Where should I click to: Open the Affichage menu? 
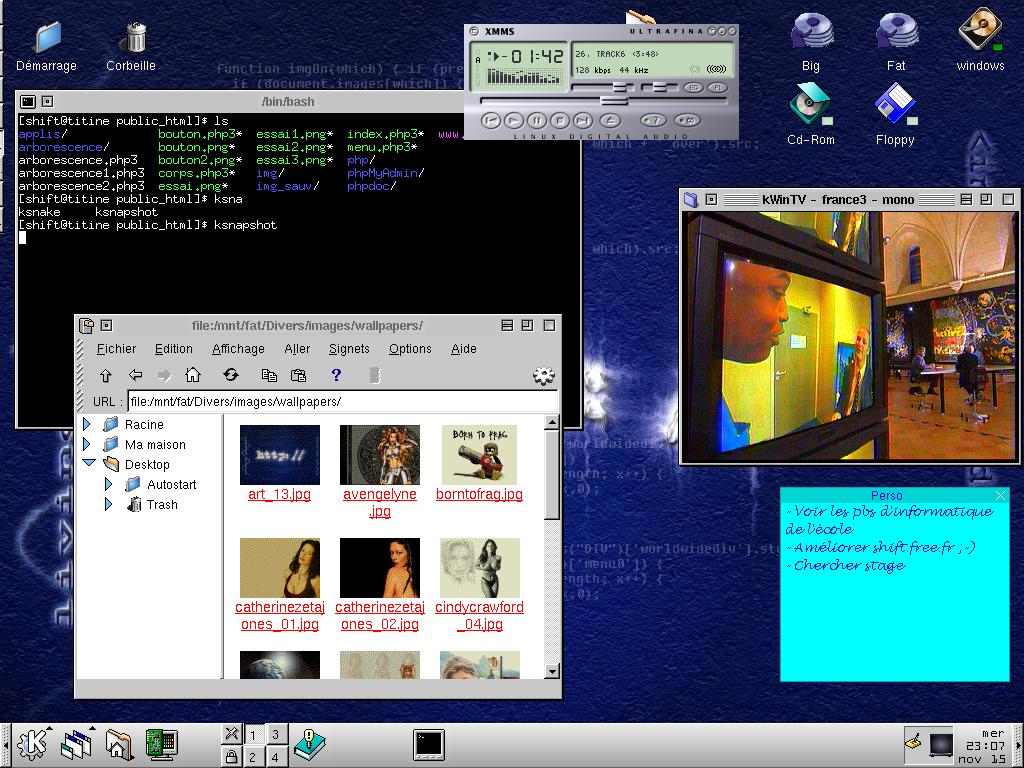point(238,349)
